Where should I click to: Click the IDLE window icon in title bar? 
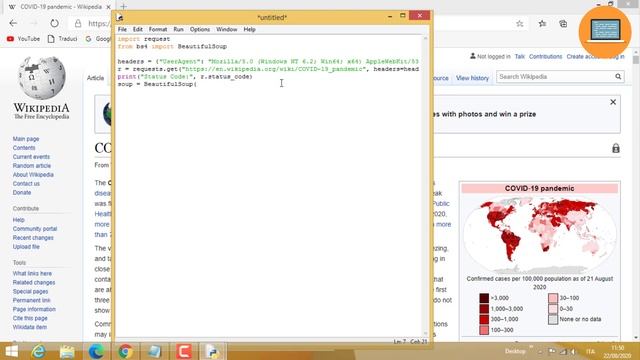pos(120,17)
